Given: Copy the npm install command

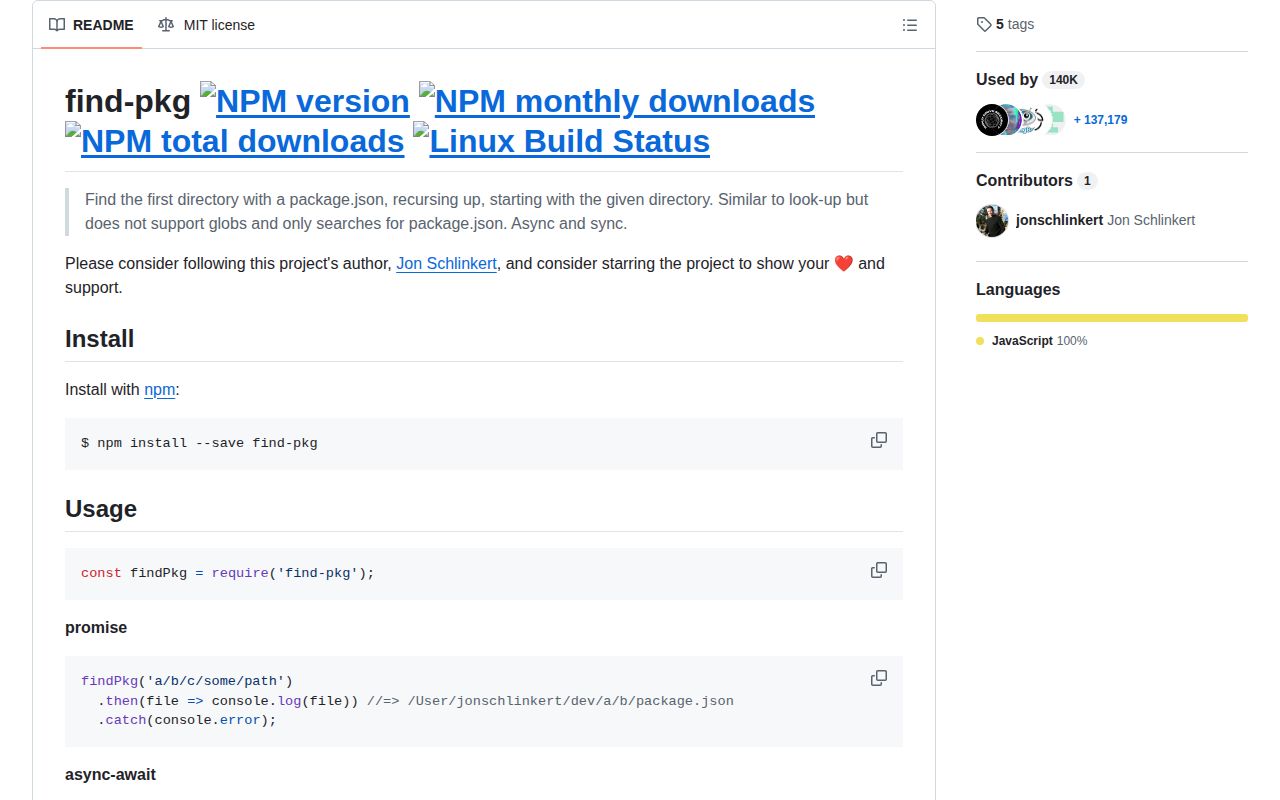Looking at the screenshot, I should (x=879, y=440).
